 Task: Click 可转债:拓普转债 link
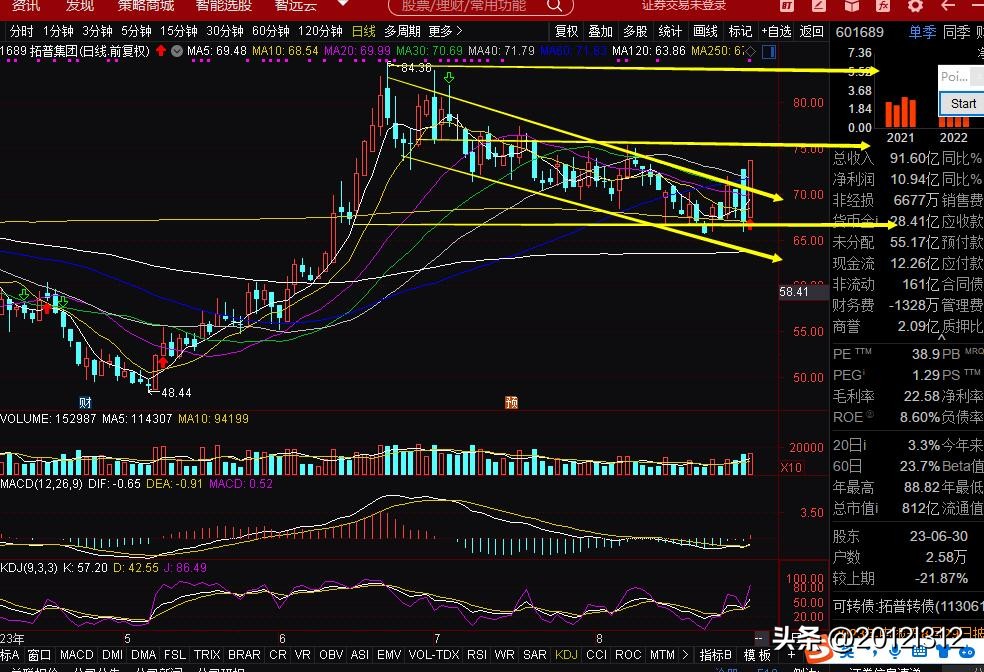pyautogui.click(x=907, y=605)
